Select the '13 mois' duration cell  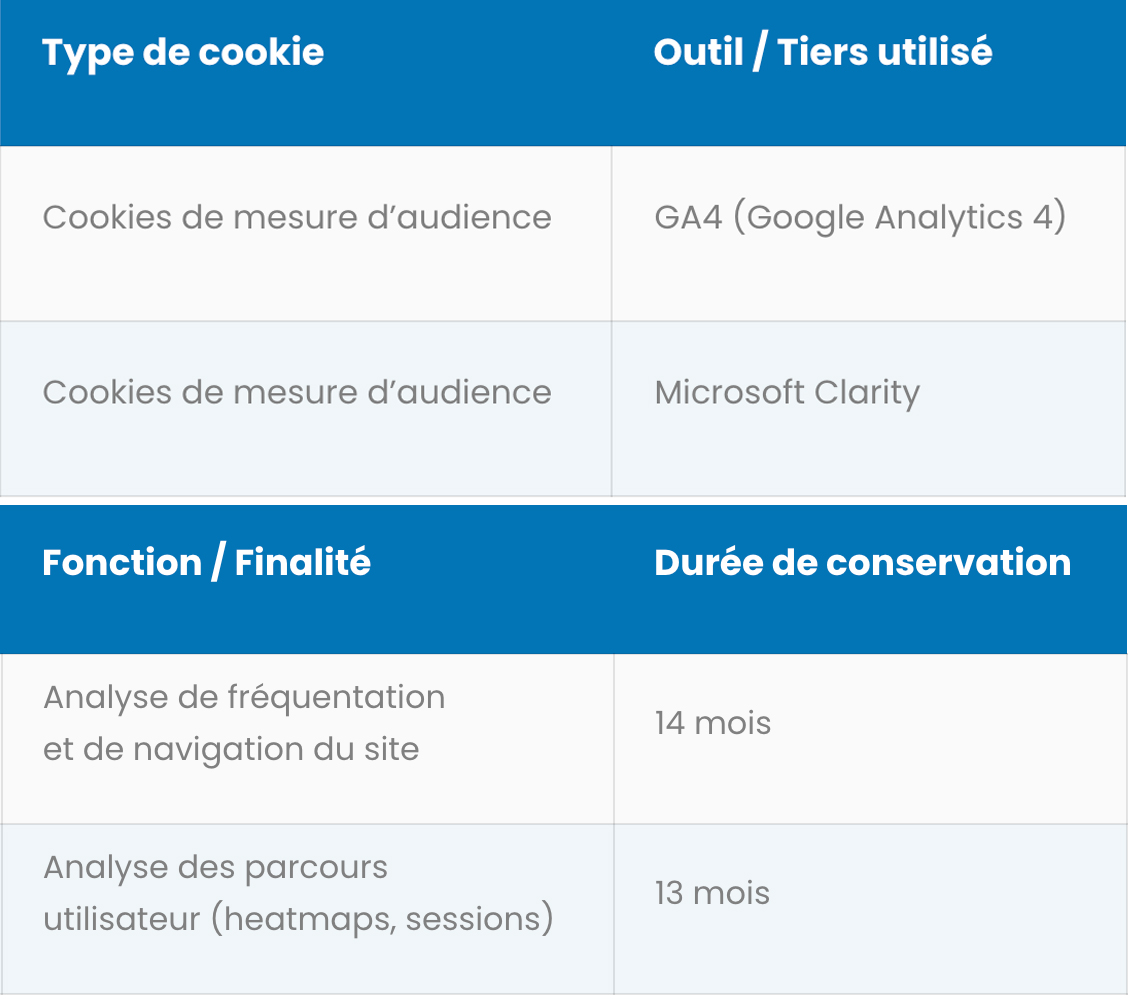coord(871,910)
